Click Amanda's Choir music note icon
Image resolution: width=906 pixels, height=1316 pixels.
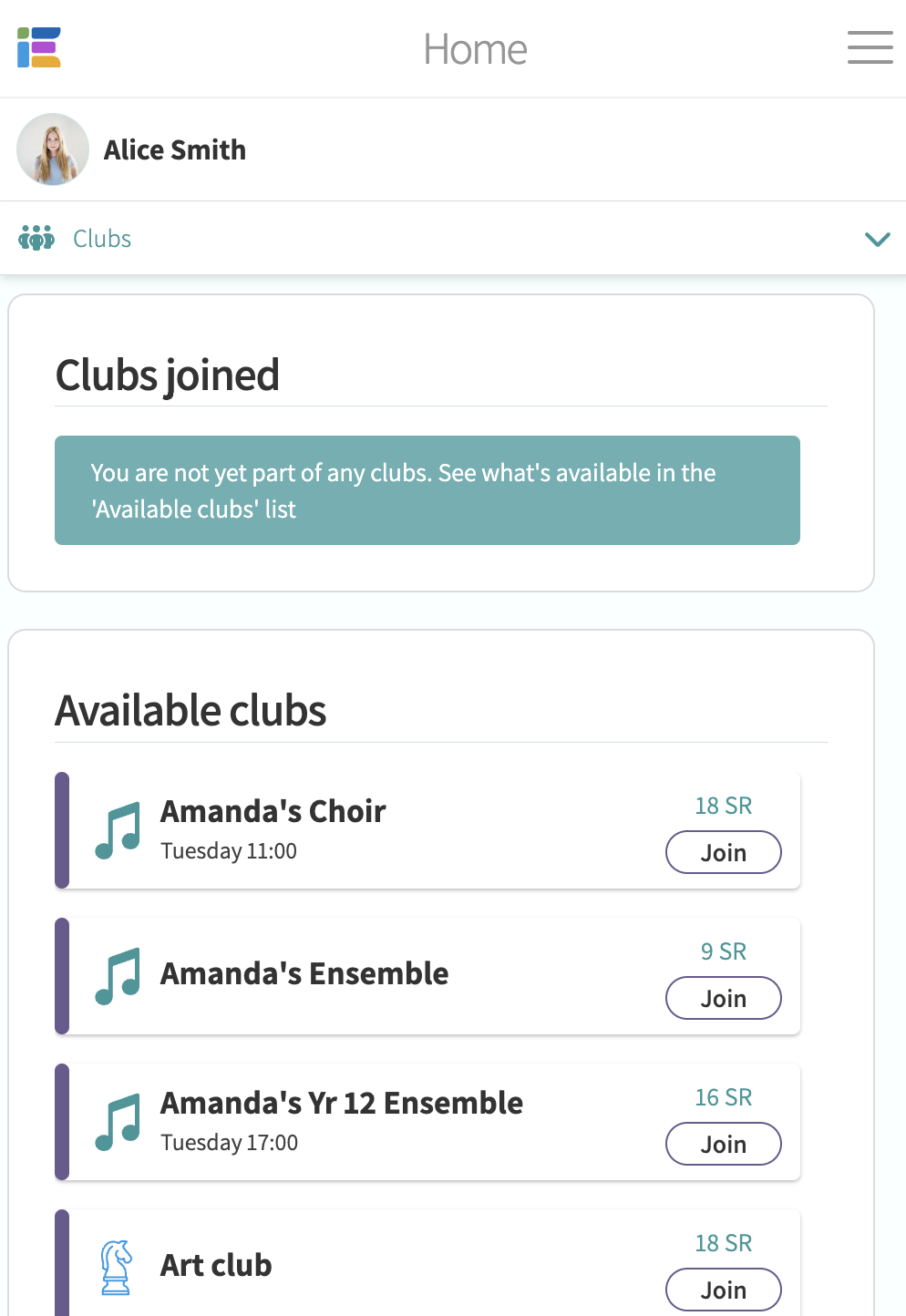(118, 830)
